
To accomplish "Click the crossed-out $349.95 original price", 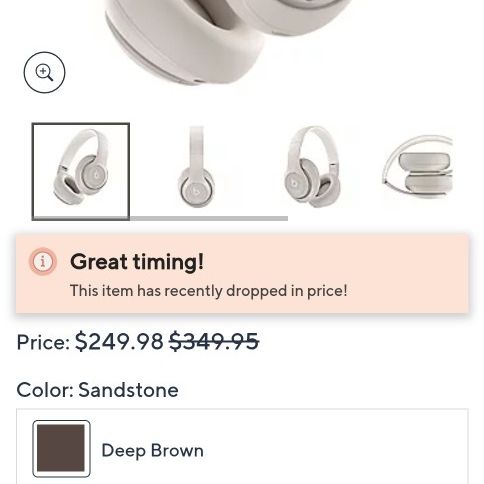I will (214, 342).
